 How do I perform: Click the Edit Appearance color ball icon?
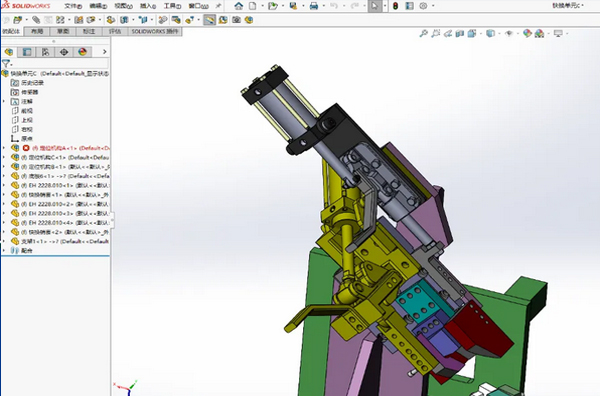click(x=527, y=34)
